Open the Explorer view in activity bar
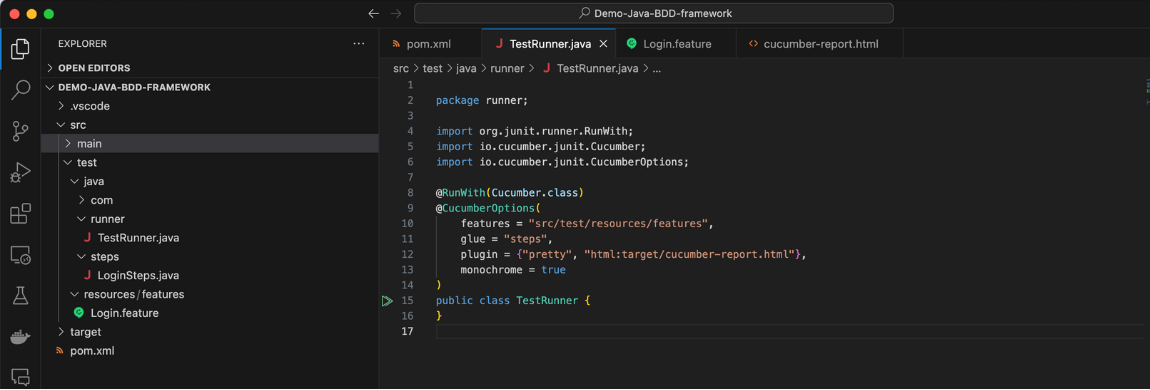This screenshot has height=390, width=1150. (21, 49)
